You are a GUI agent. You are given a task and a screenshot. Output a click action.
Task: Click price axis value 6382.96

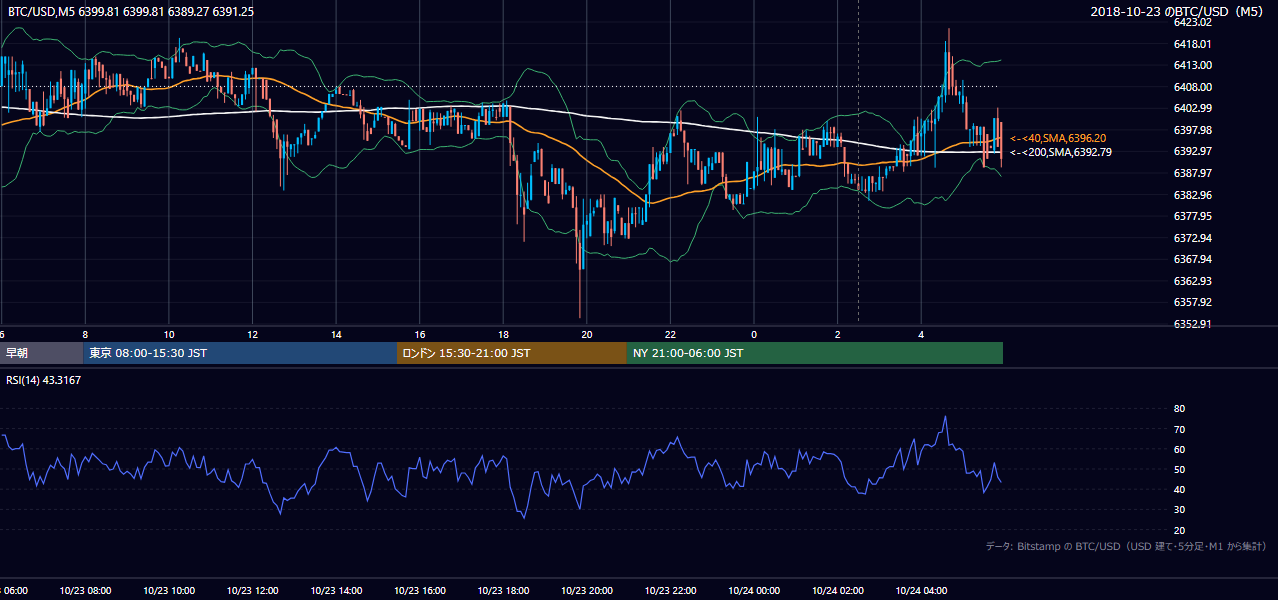1193,195
